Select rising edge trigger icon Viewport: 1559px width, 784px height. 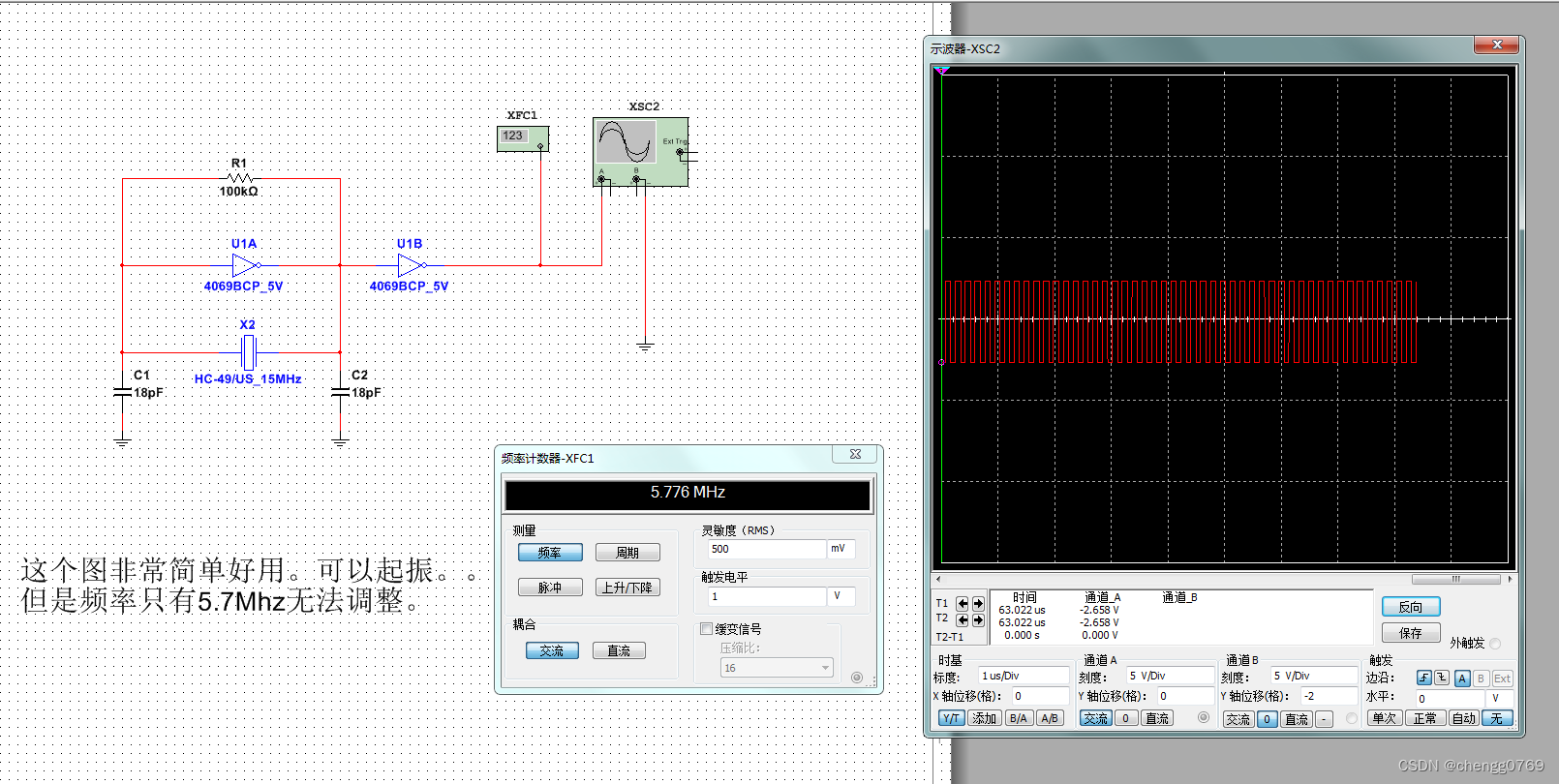(x=1423, y=678)
